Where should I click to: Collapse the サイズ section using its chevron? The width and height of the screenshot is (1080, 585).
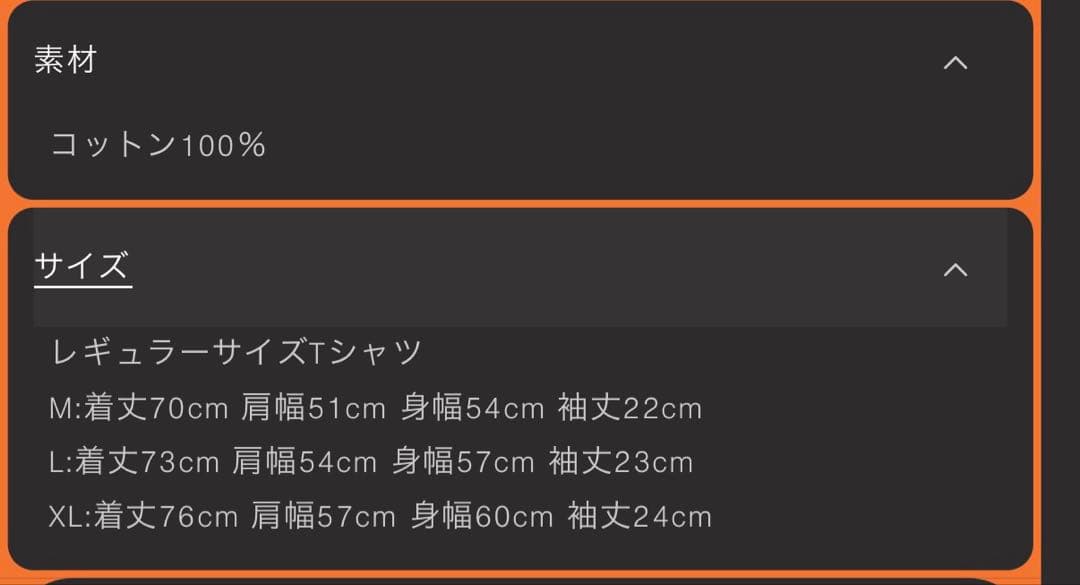pos(955,269)
